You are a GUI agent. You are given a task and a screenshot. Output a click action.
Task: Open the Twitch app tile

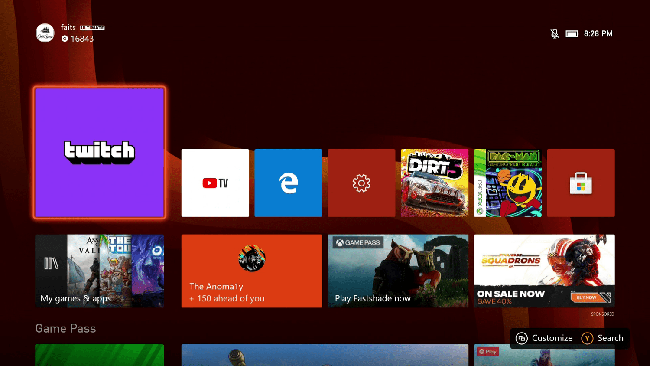coord(99,152)
